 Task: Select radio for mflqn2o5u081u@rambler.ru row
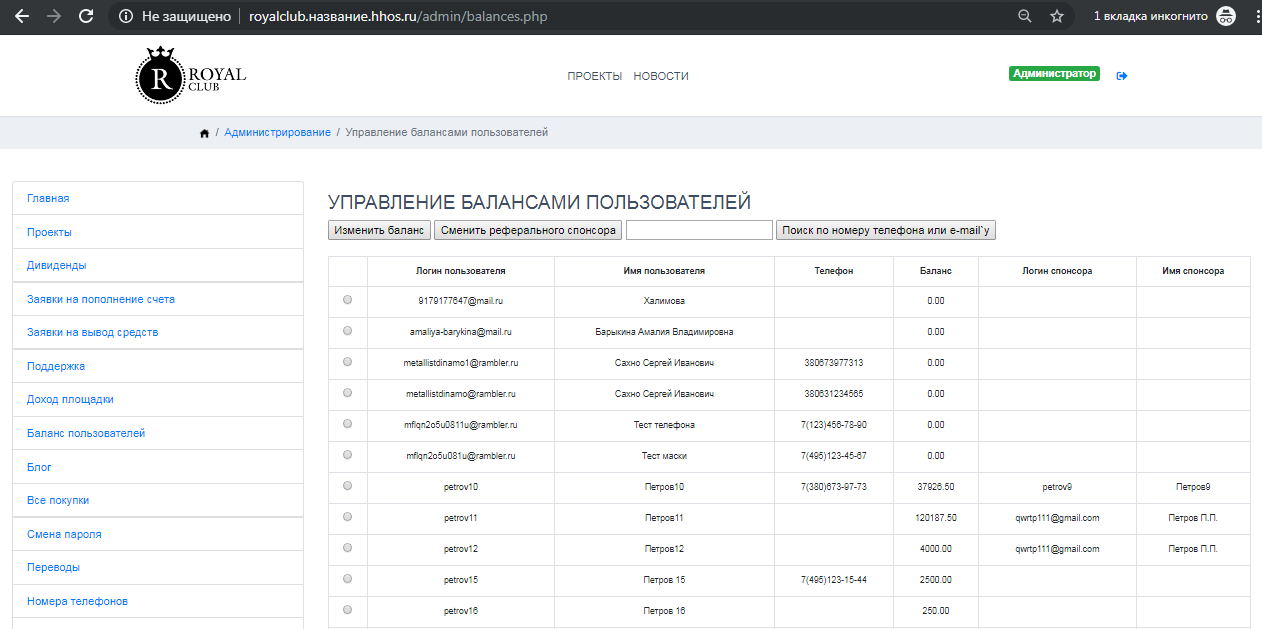(x=348, y=454)
